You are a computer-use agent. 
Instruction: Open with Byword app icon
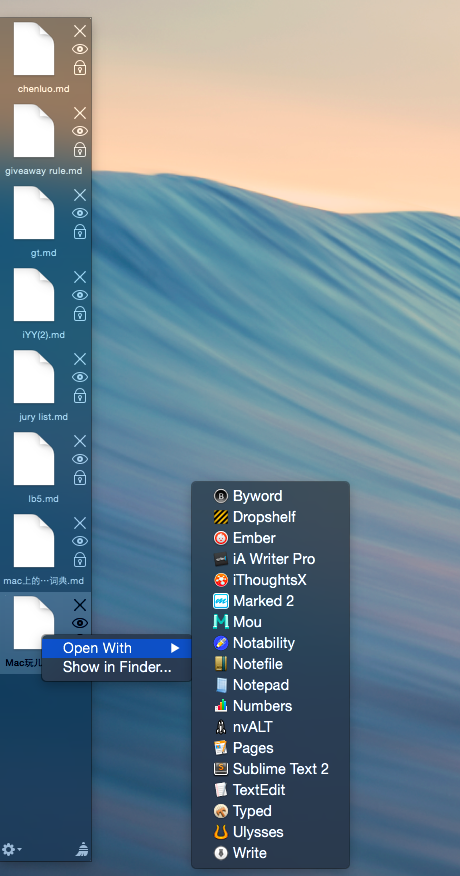pyautogui.click(x=221, y=496)
